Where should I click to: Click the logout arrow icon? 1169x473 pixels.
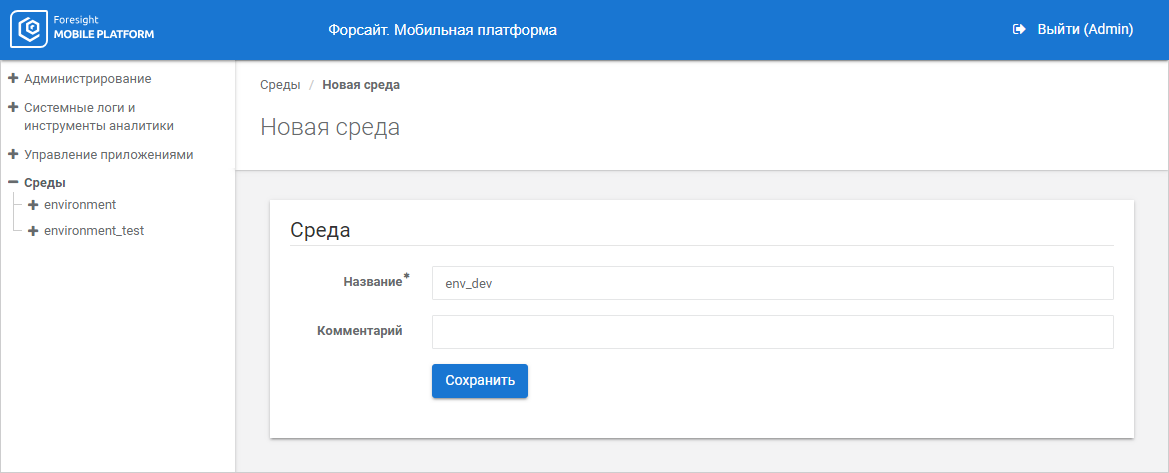point(1019,30)
